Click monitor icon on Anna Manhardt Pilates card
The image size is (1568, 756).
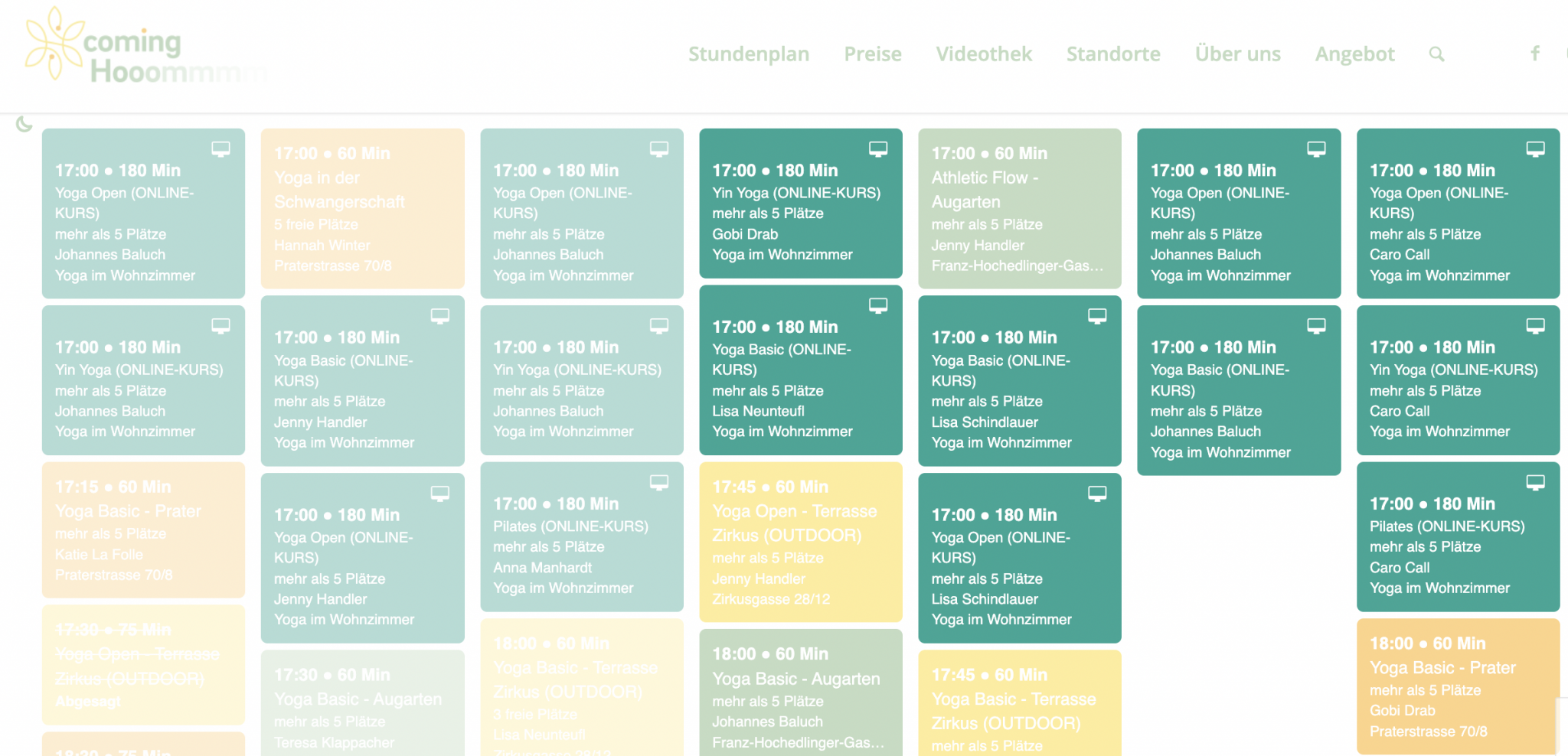coord(659,483)
